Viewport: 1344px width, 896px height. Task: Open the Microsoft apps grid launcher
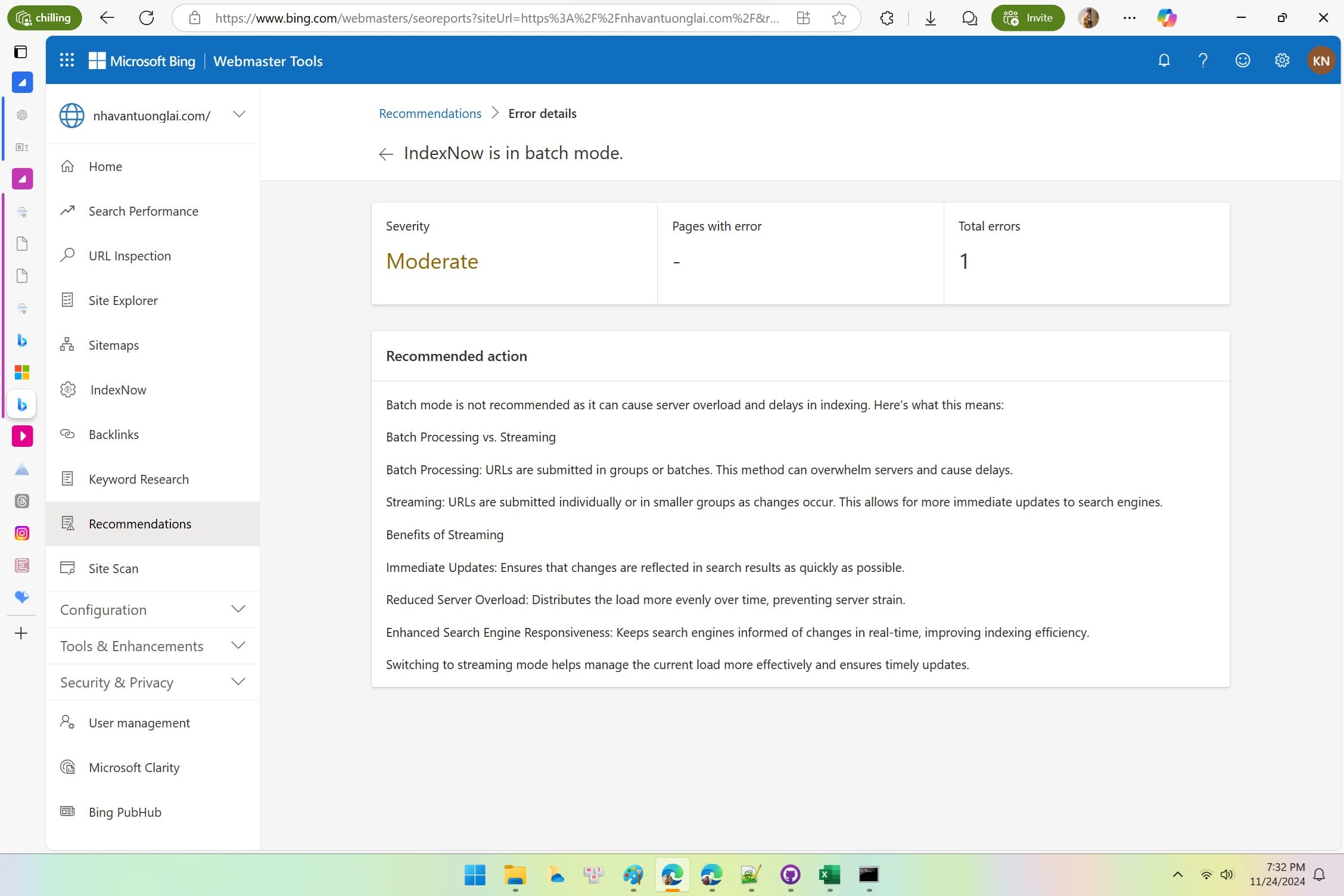(67, 60)
